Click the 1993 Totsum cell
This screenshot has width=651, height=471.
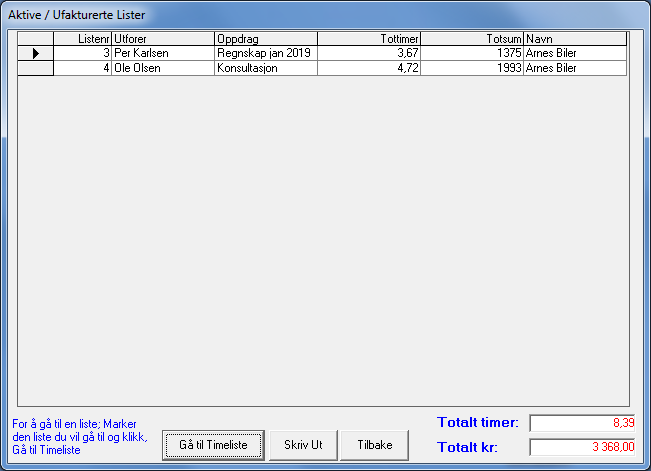click(x=472, y=68)
